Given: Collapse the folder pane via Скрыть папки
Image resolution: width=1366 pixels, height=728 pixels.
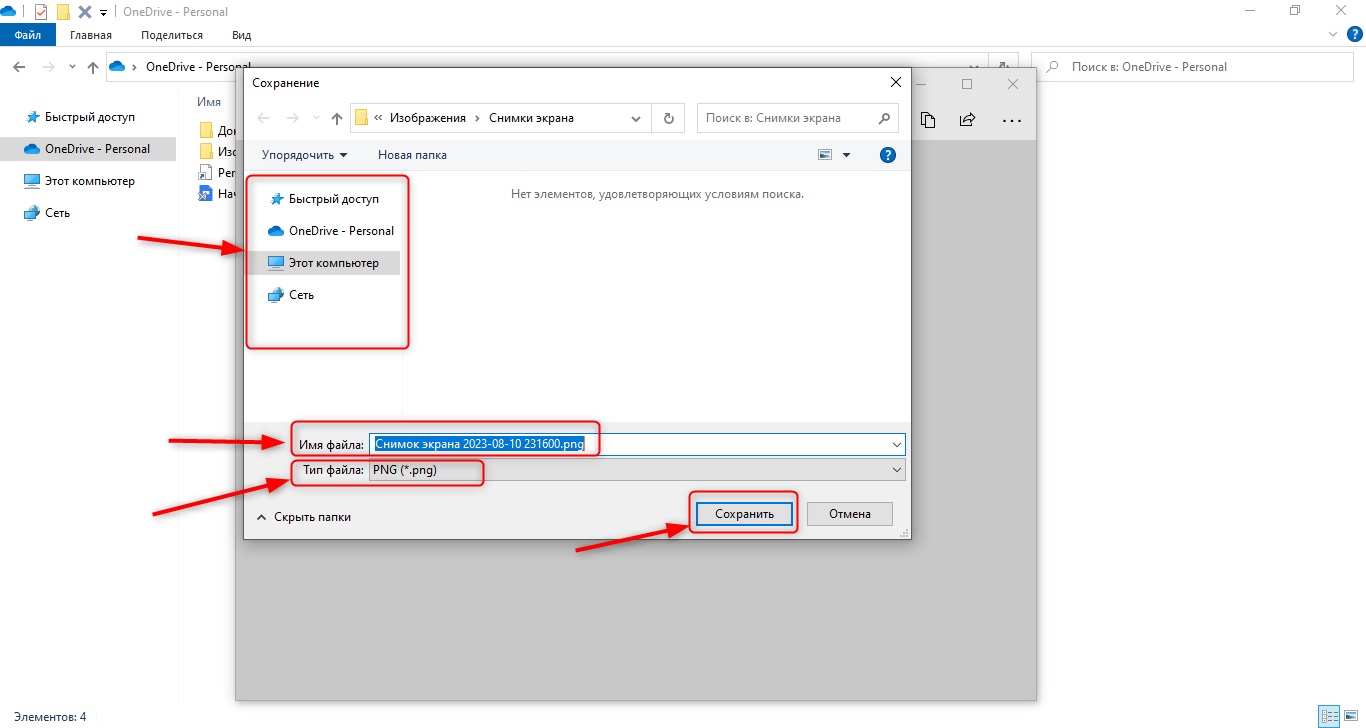Looking at the screenshot, I should [x=304, y=517].
